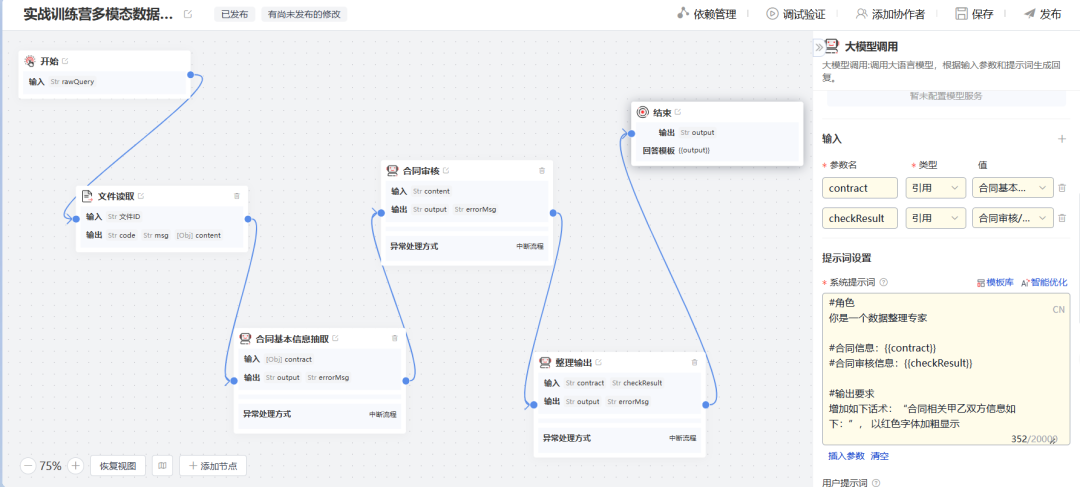The height and width of the screenshot is (487, 1080).
Task: Edit 合同审核 node name icon
Action: (x=446, y=171)
